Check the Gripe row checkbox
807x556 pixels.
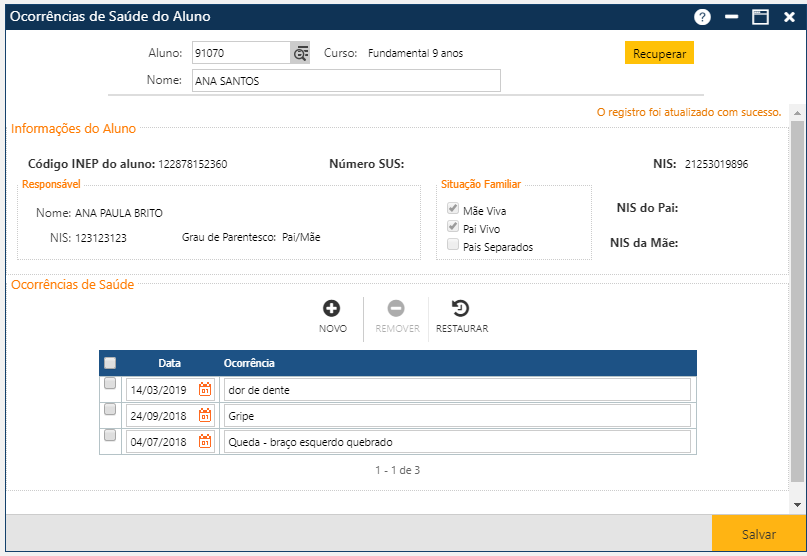[x=110, y=410]
